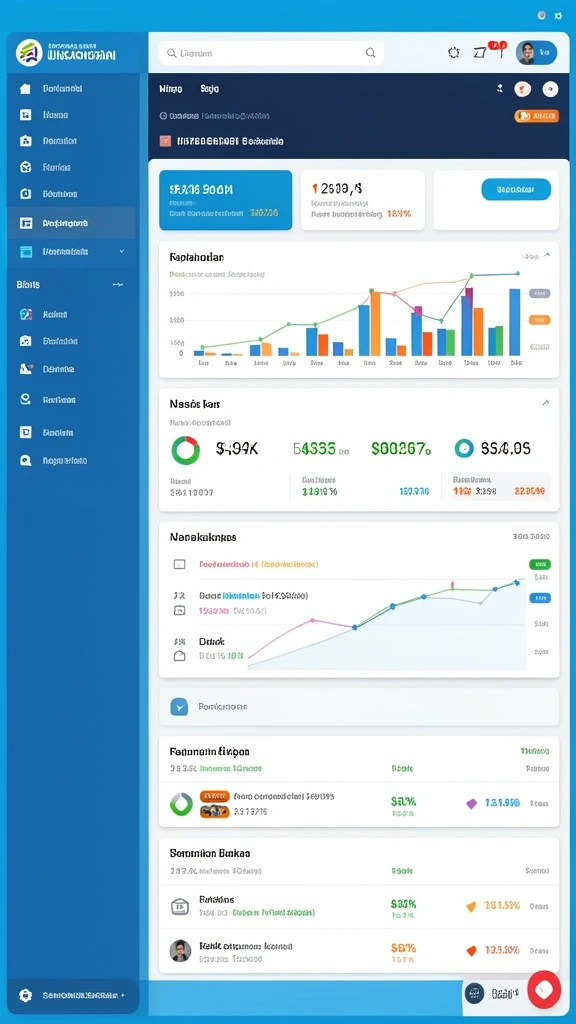Click the green donut chart icon

[x=185, y=450]
